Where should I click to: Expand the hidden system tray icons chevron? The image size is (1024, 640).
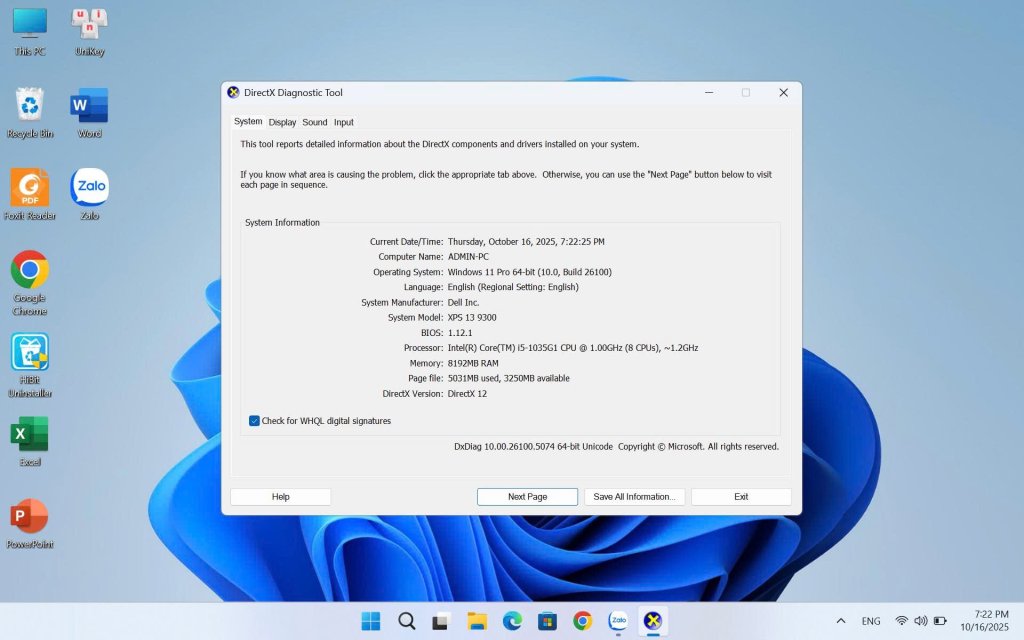840,621
